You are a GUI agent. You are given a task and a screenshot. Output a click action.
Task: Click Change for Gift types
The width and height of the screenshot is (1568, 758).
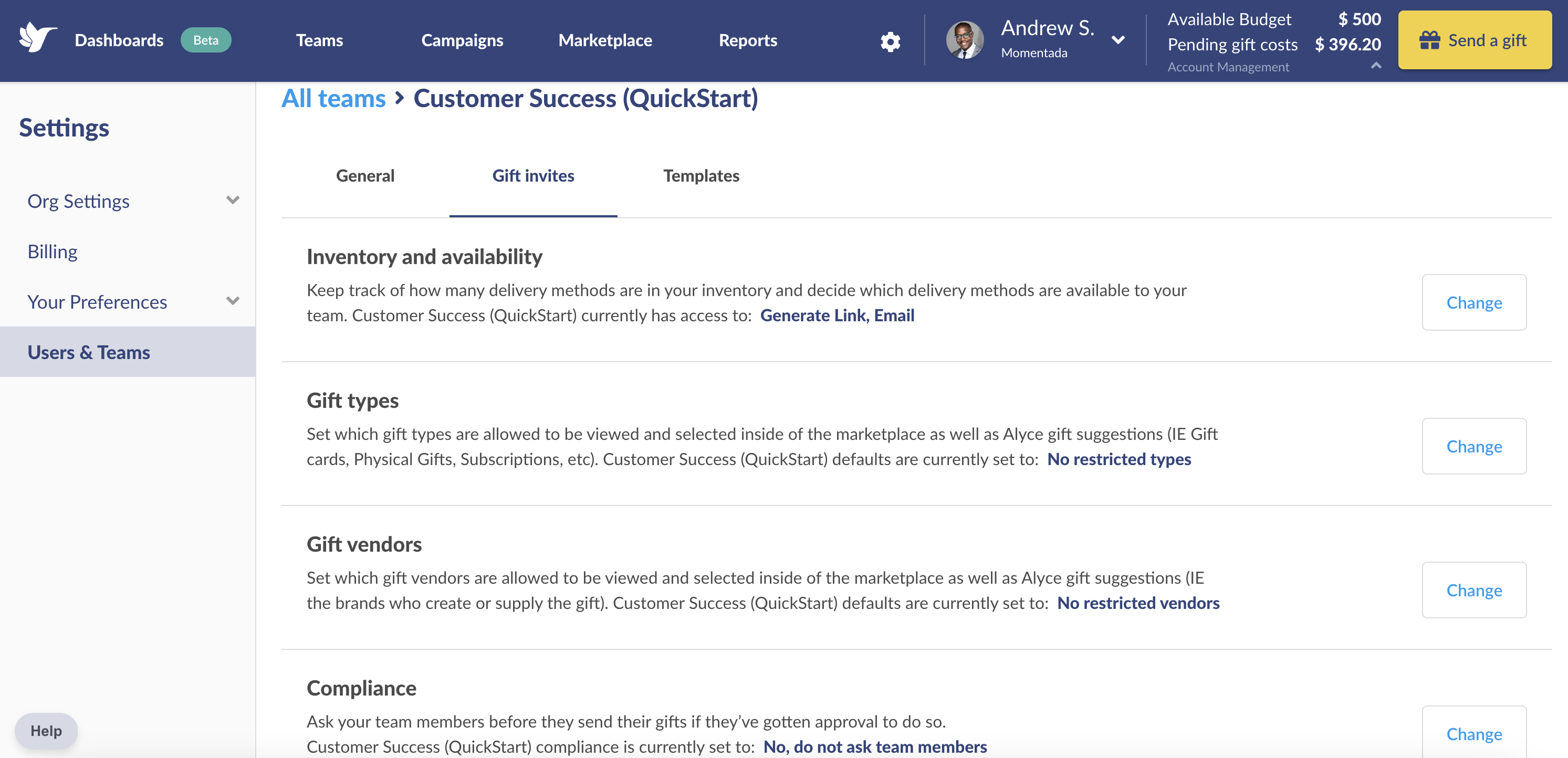(1473, 446)
